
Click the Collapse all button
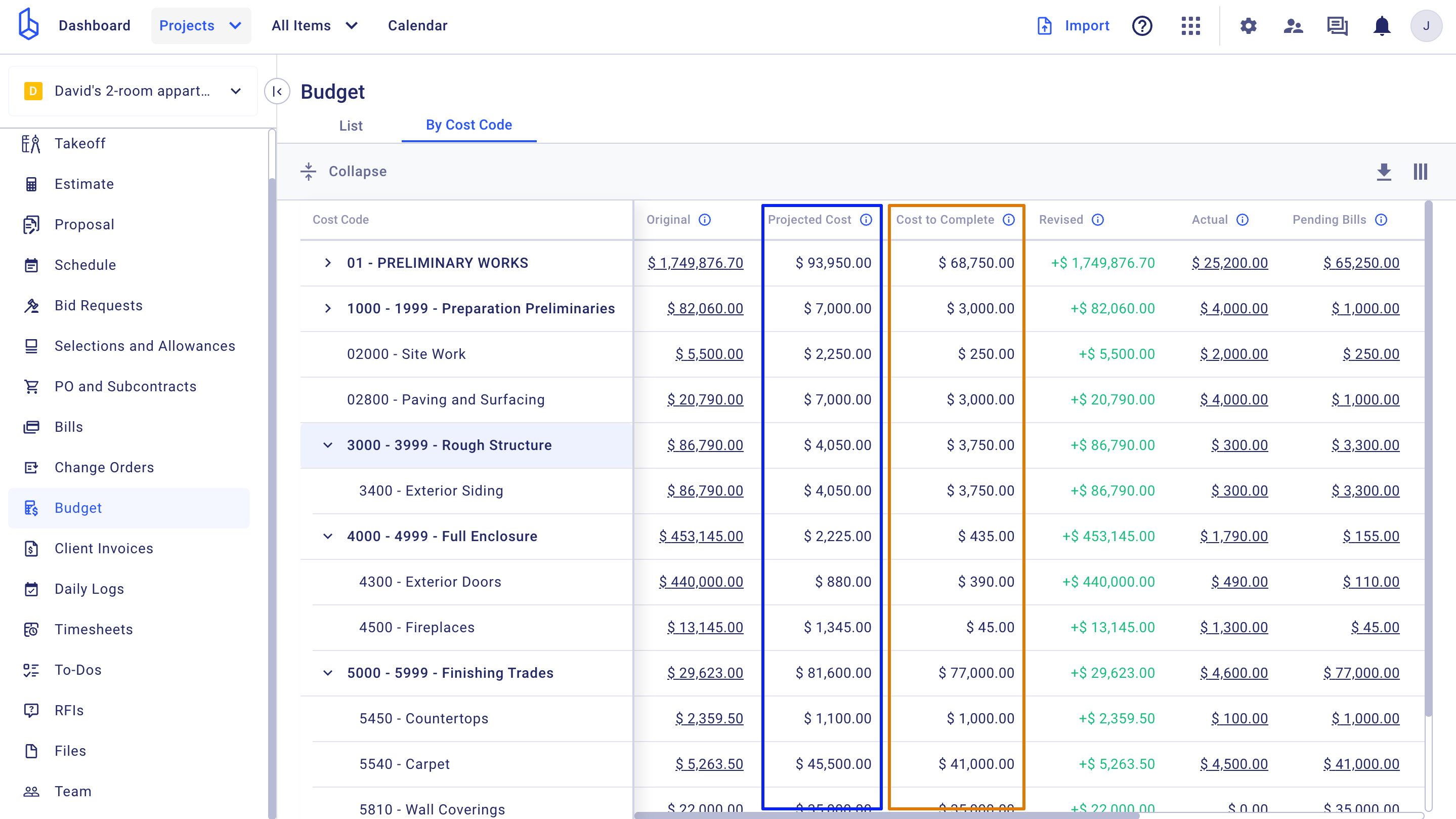click(343, 172)
